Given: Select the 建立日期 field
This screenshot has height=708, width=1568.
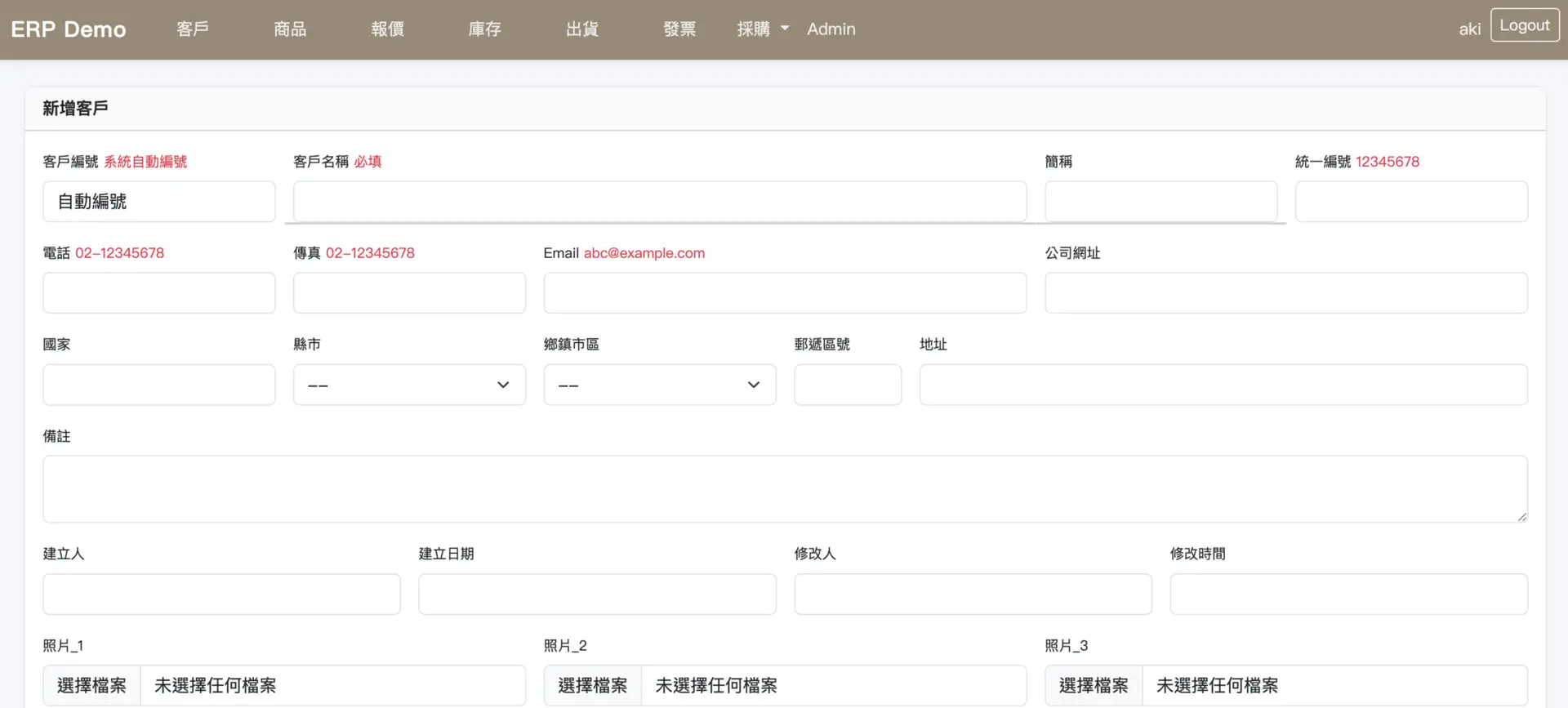Looking at the screenshot, I should point(597,594).
